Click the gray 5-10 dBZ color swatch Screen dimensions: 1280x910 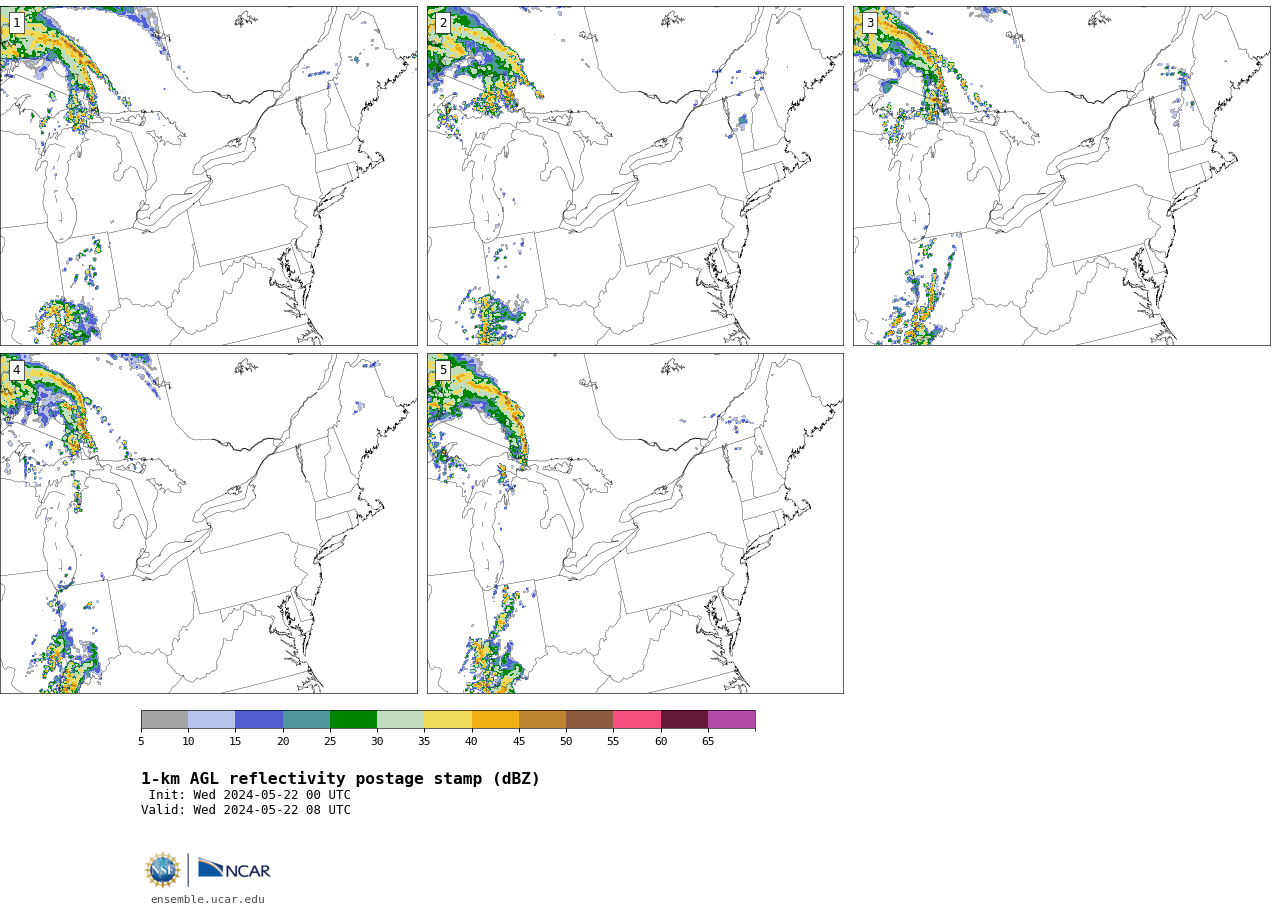point(165,720)
